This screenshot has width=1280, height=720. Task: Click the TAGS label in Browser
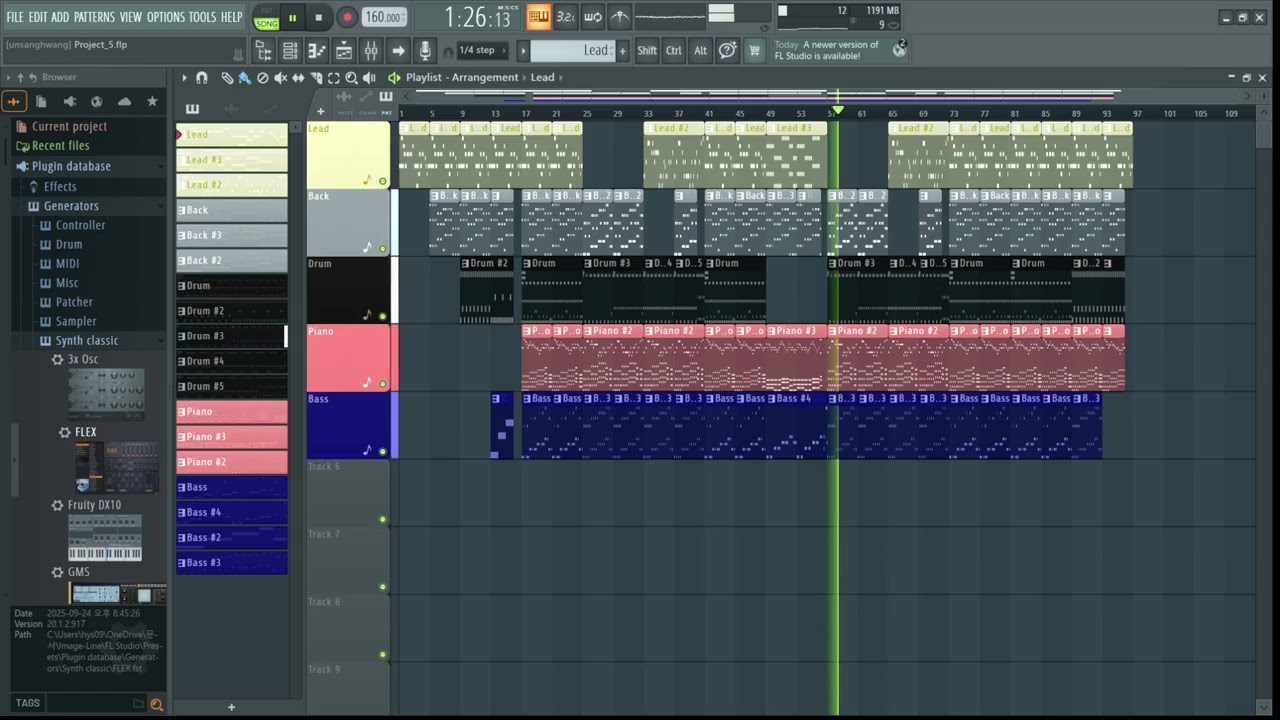coord(28,703)
